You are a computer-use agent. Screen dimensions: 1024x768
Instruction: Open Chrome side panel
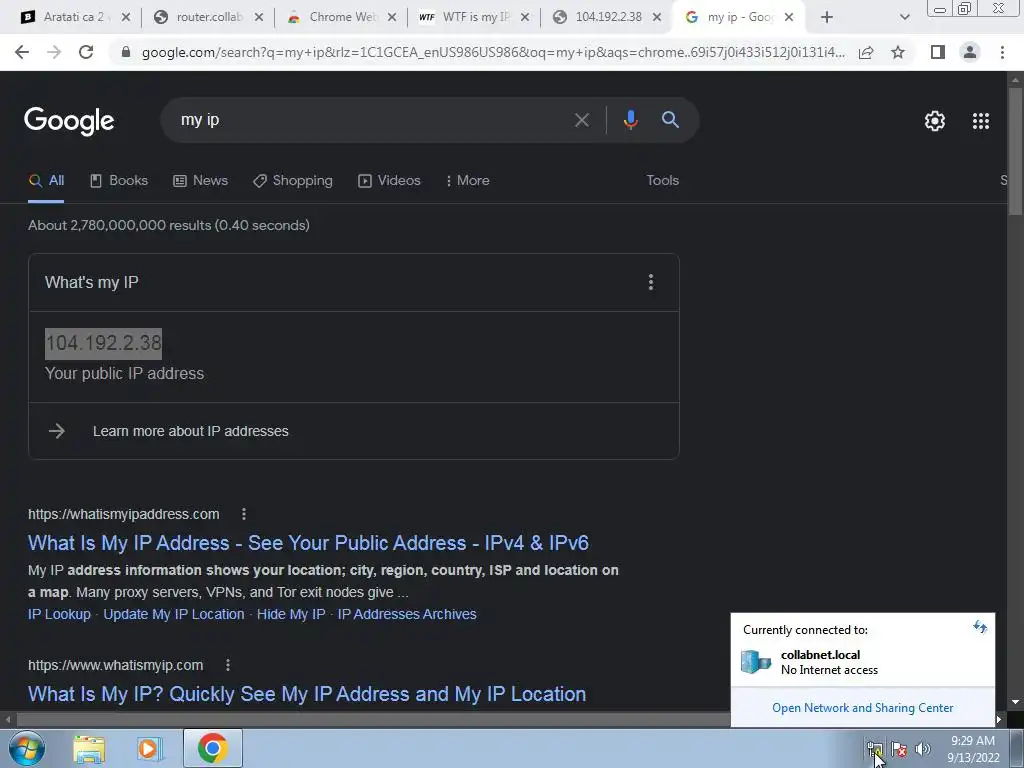pos(938,52)
